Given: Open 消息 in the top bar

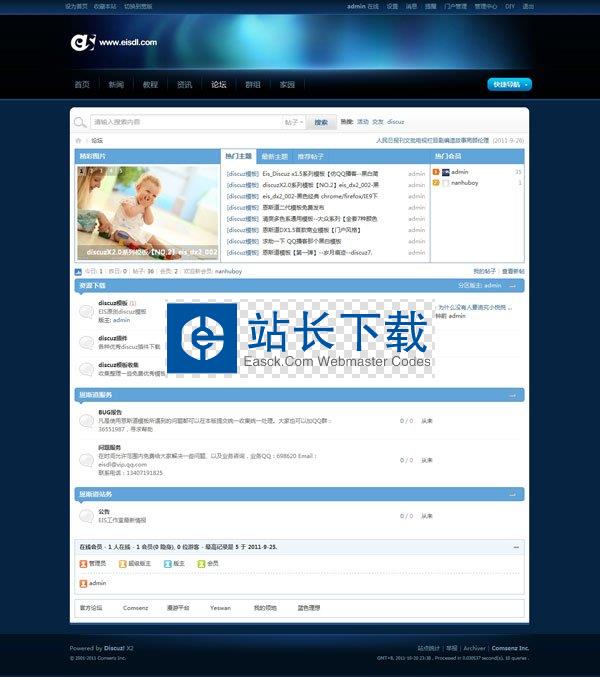Looking at the screenshot, I should [411, 6].
